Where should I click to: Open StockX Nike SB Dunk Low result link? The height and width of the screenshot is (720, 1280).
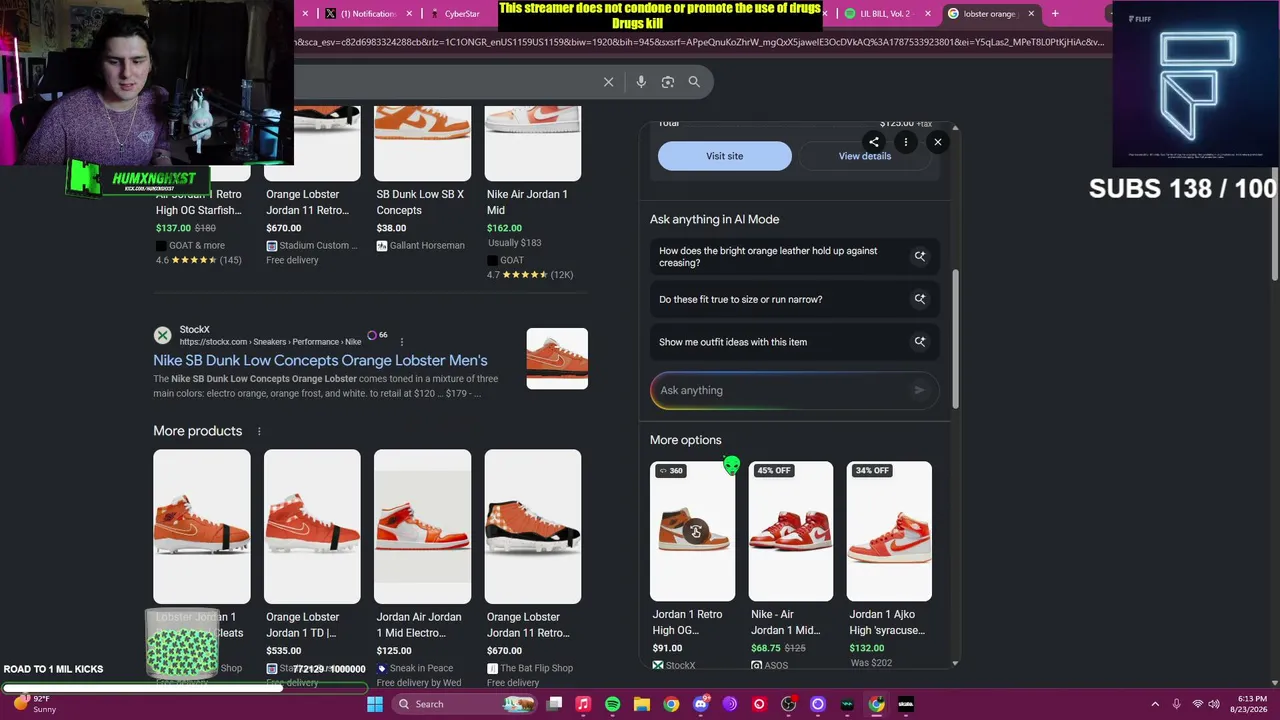click(x=320, y=360)
